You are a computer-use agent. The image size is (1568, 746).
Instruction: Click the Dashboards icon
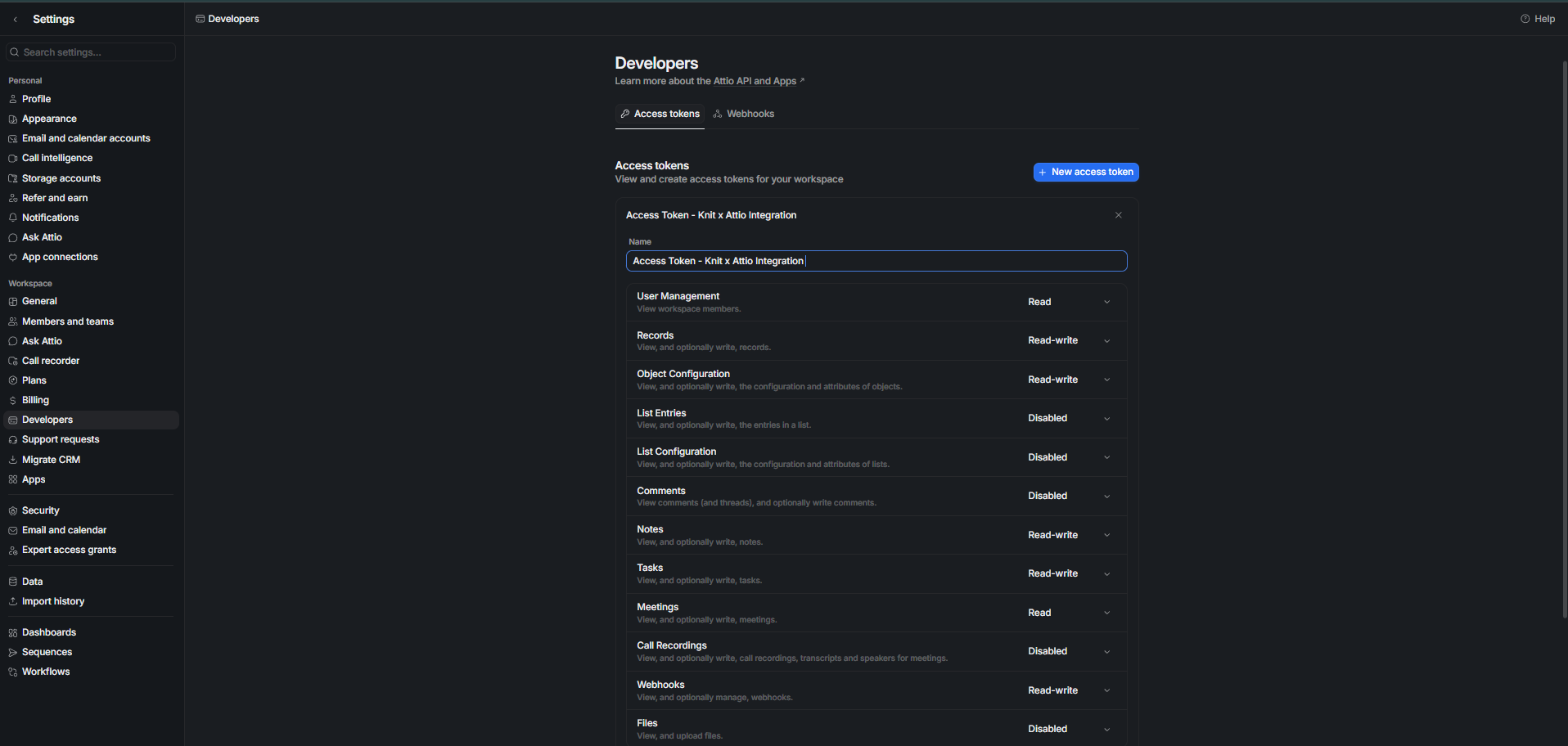13,632
